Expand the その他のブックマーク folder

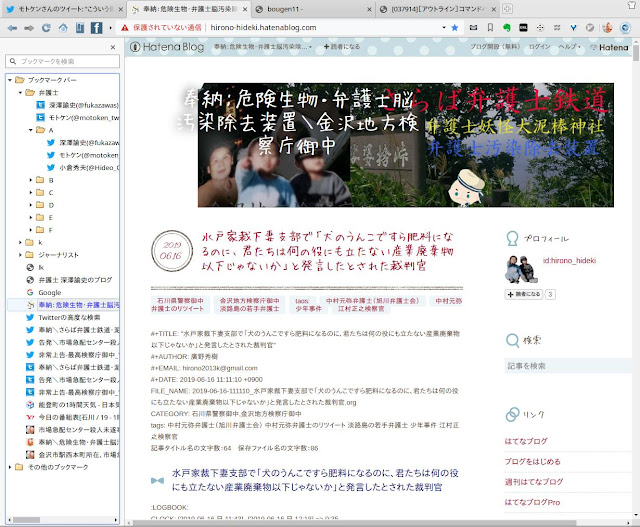pyautogui.click(x=10, y=467)
